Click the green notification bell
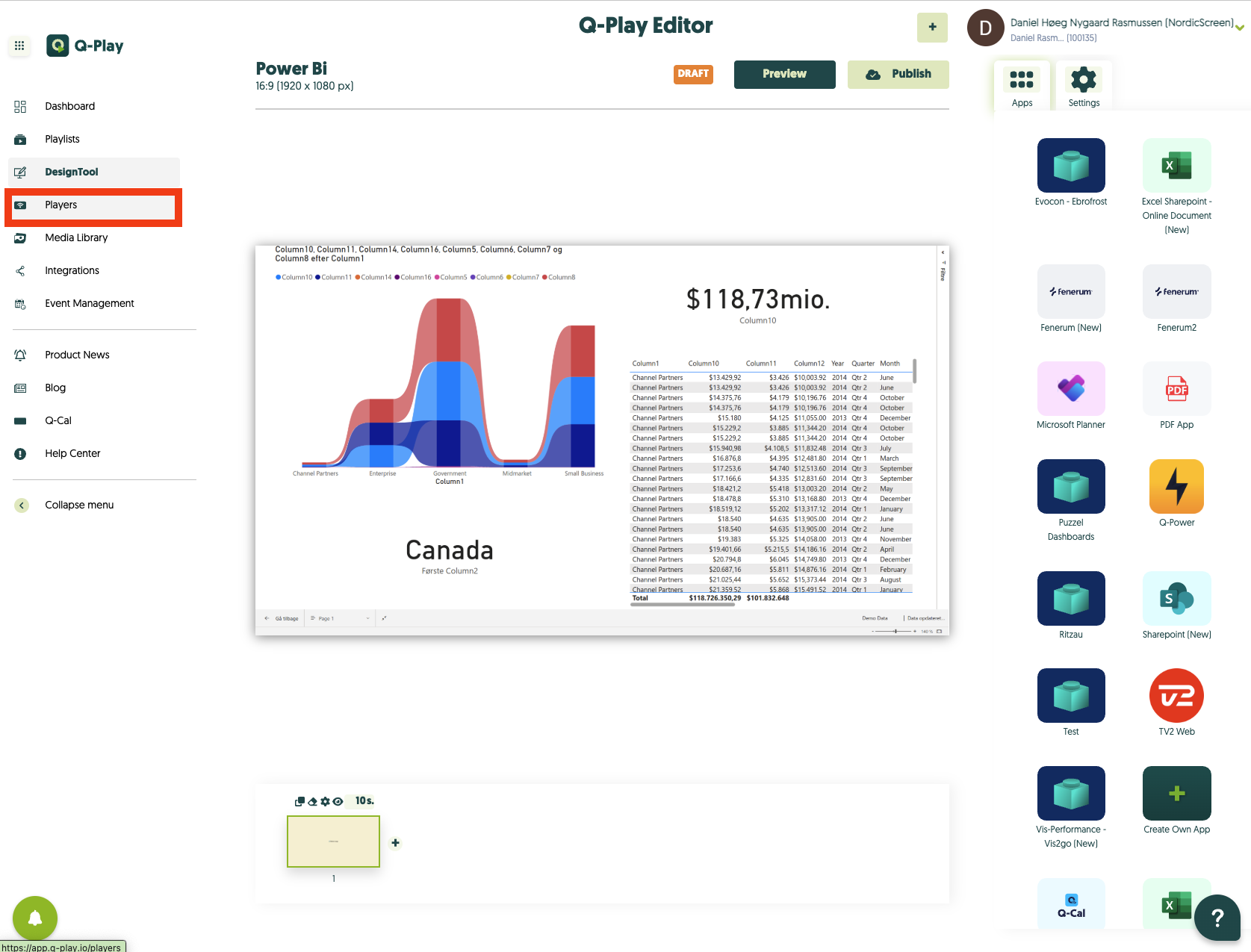1251x952 pixels. [35, 918]
